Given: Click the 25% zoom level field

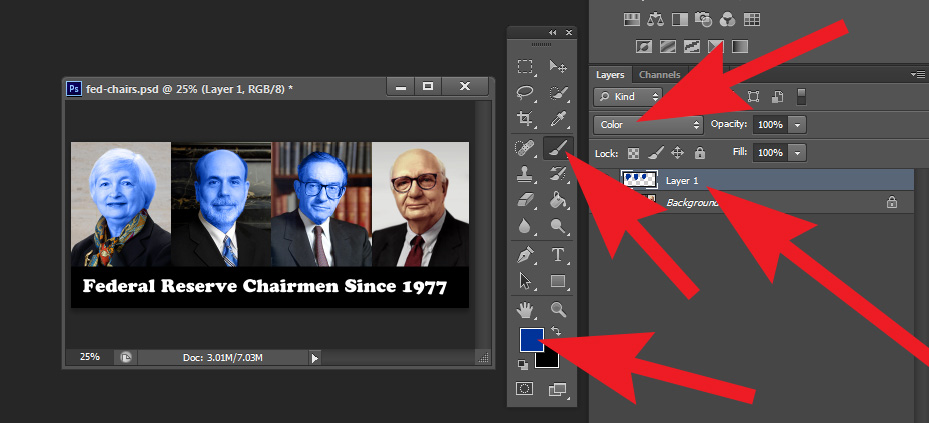Looking at the screenshot, I should point(90,357).
